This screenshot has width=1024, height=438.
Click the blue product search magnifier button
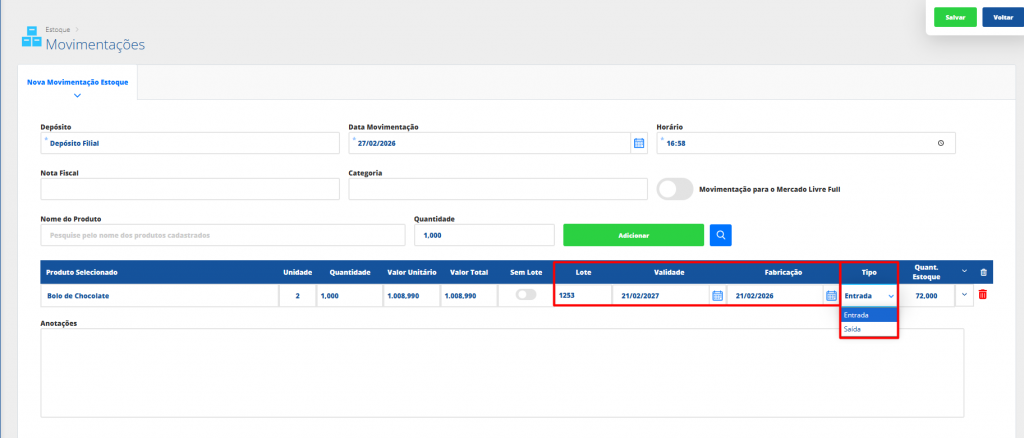pos(721,235)
